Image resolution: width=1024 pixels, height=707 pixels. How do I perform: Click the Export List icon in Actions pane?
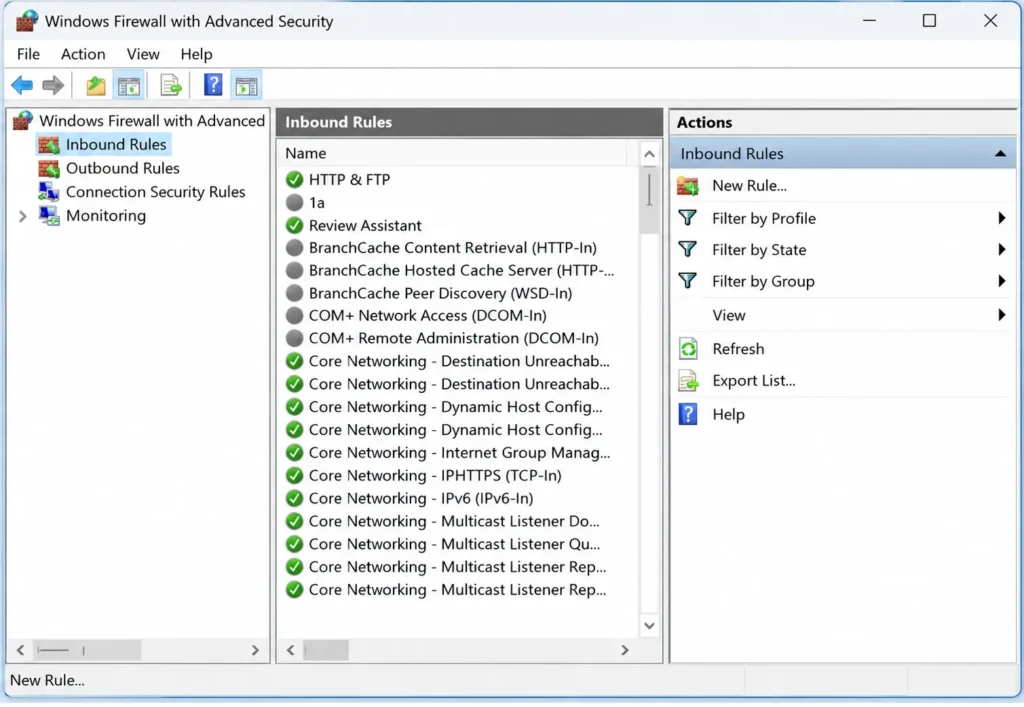(x=688, y=381)
